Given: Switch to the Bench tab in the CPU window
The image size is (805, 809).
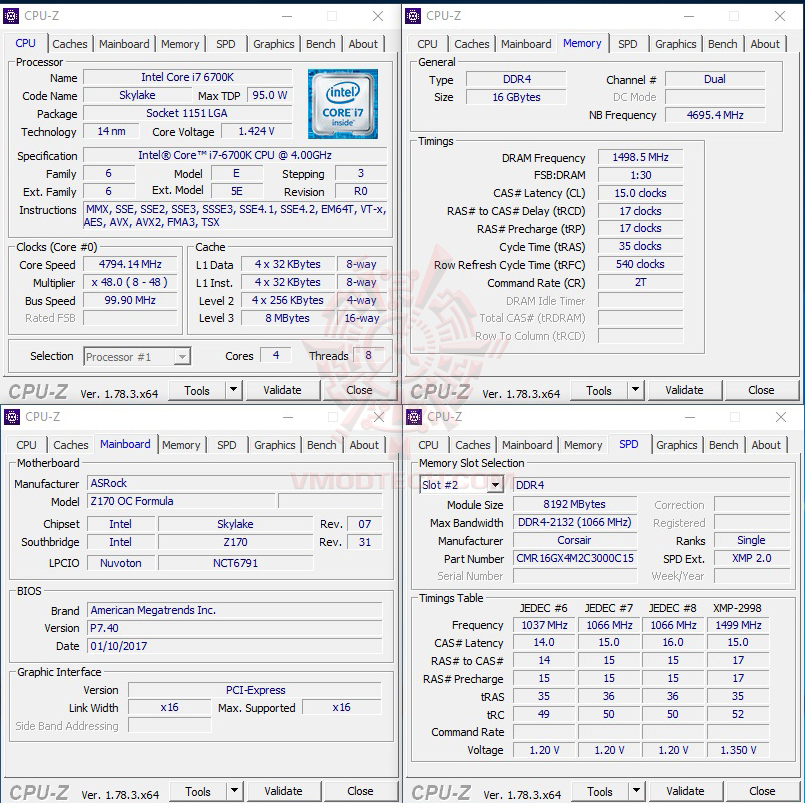Looking at the screenshot, I should pyautogui.click(x=320, y=44).
